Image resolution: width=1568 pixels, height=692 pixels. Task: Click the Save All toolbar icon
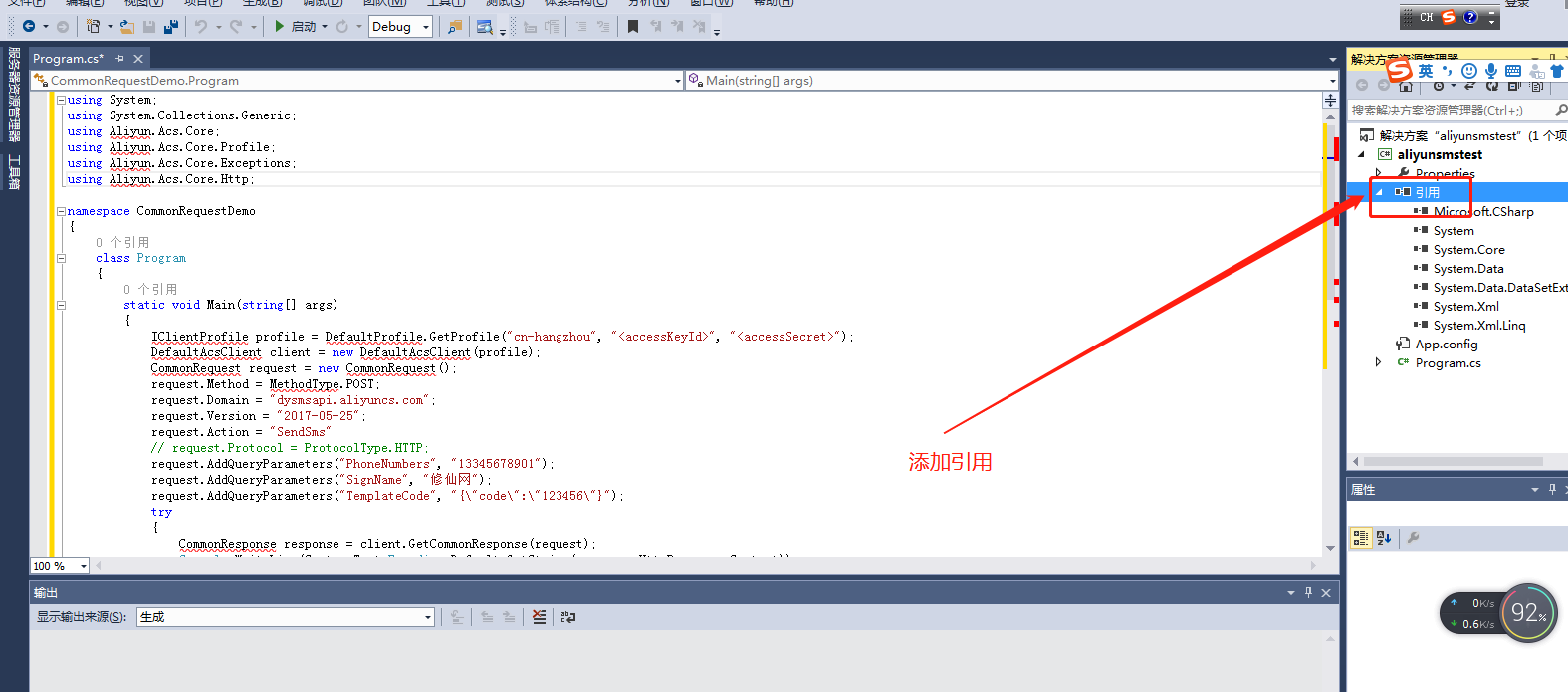pyautogui.click(x=171, y=27)
